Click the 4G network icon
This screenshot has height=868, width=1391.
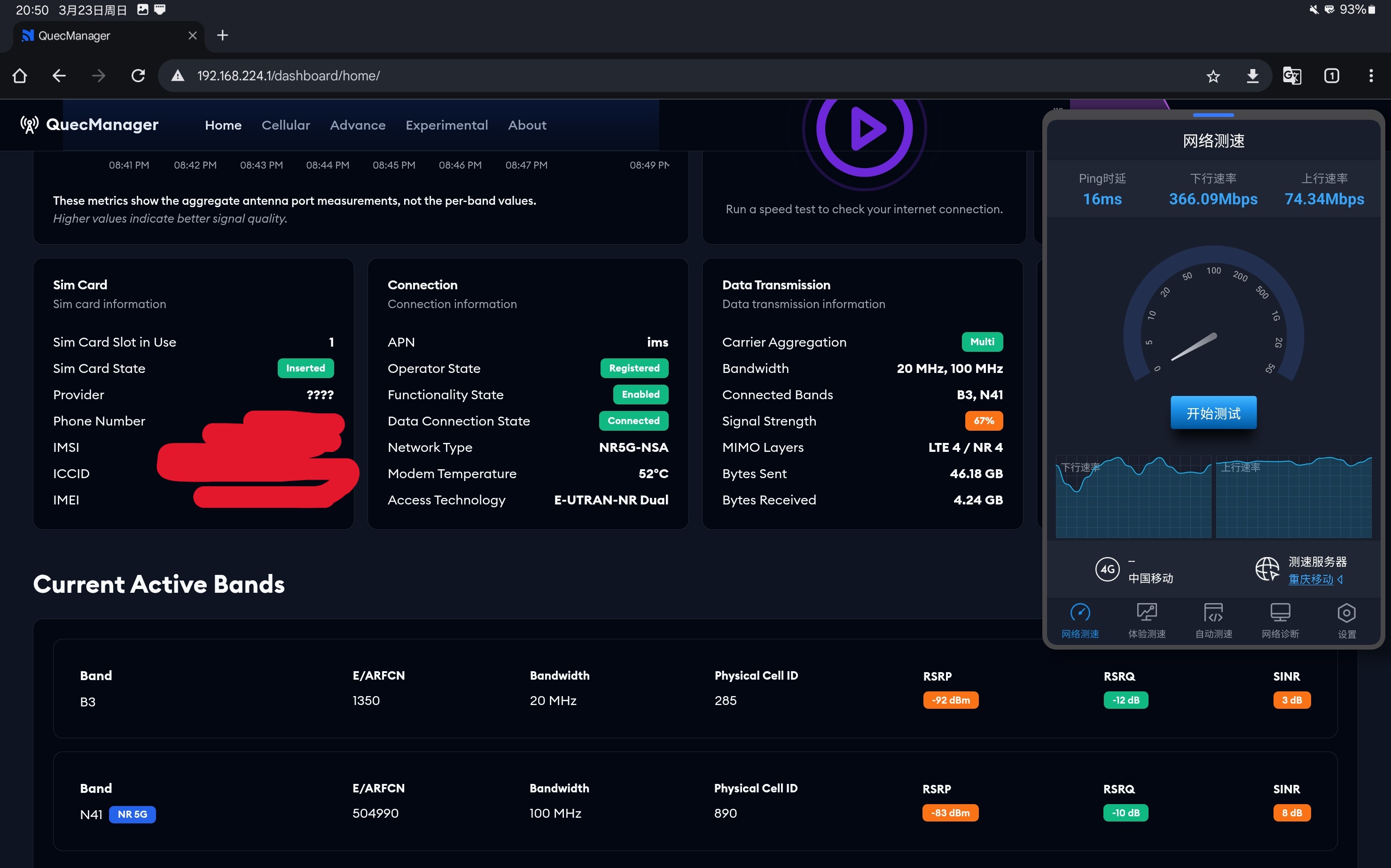coord(1107,569)
